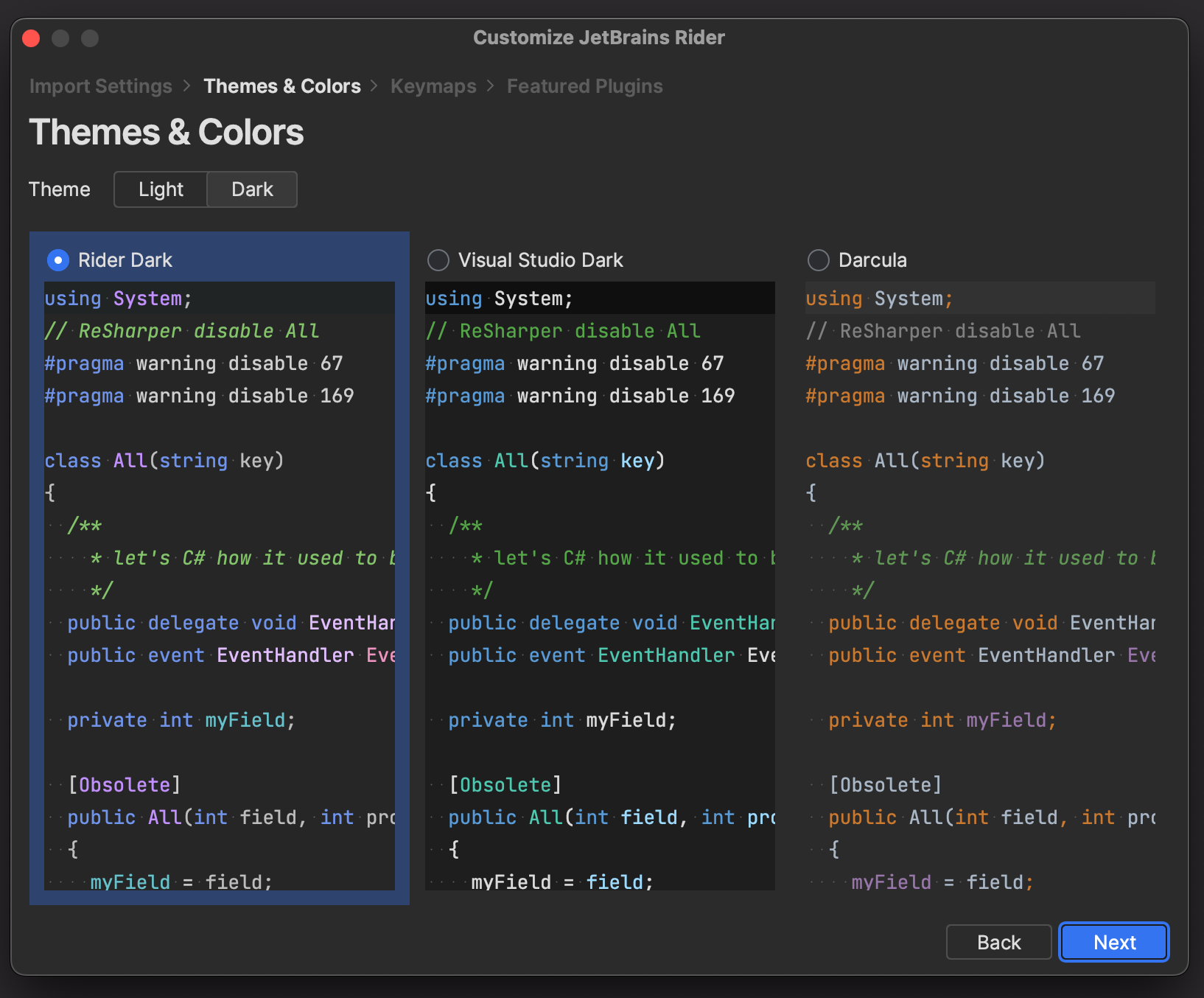This screenshot has width=1204, height=998.
Task: Click 'using System;' line in Darcula preview
Action: 879,299
